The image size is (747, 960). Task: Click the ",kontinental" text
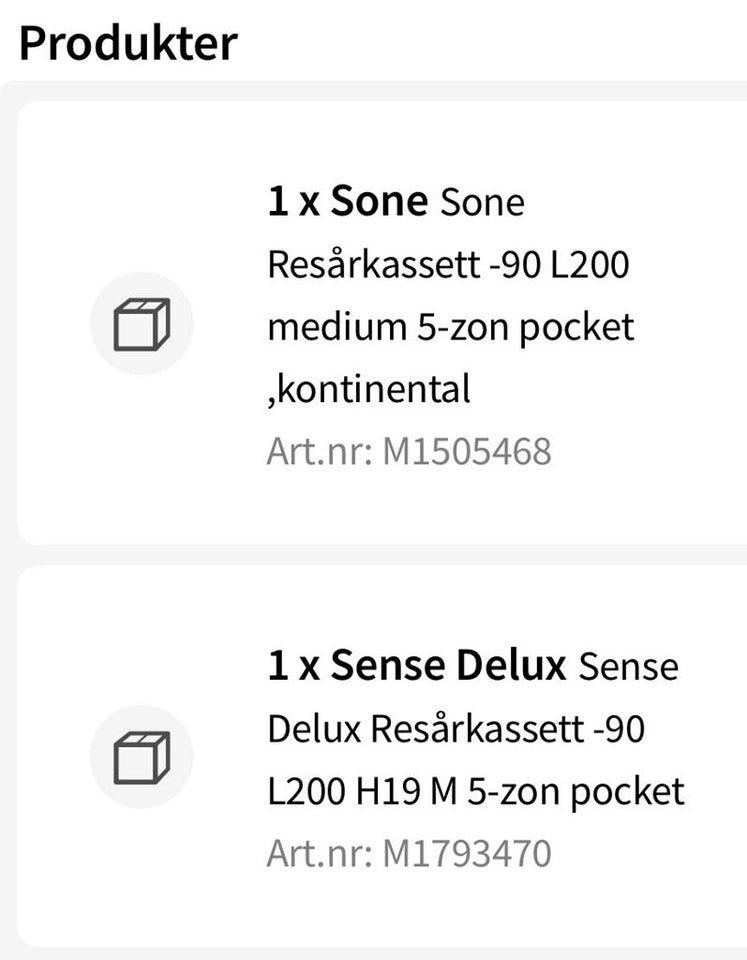point(368,389)
